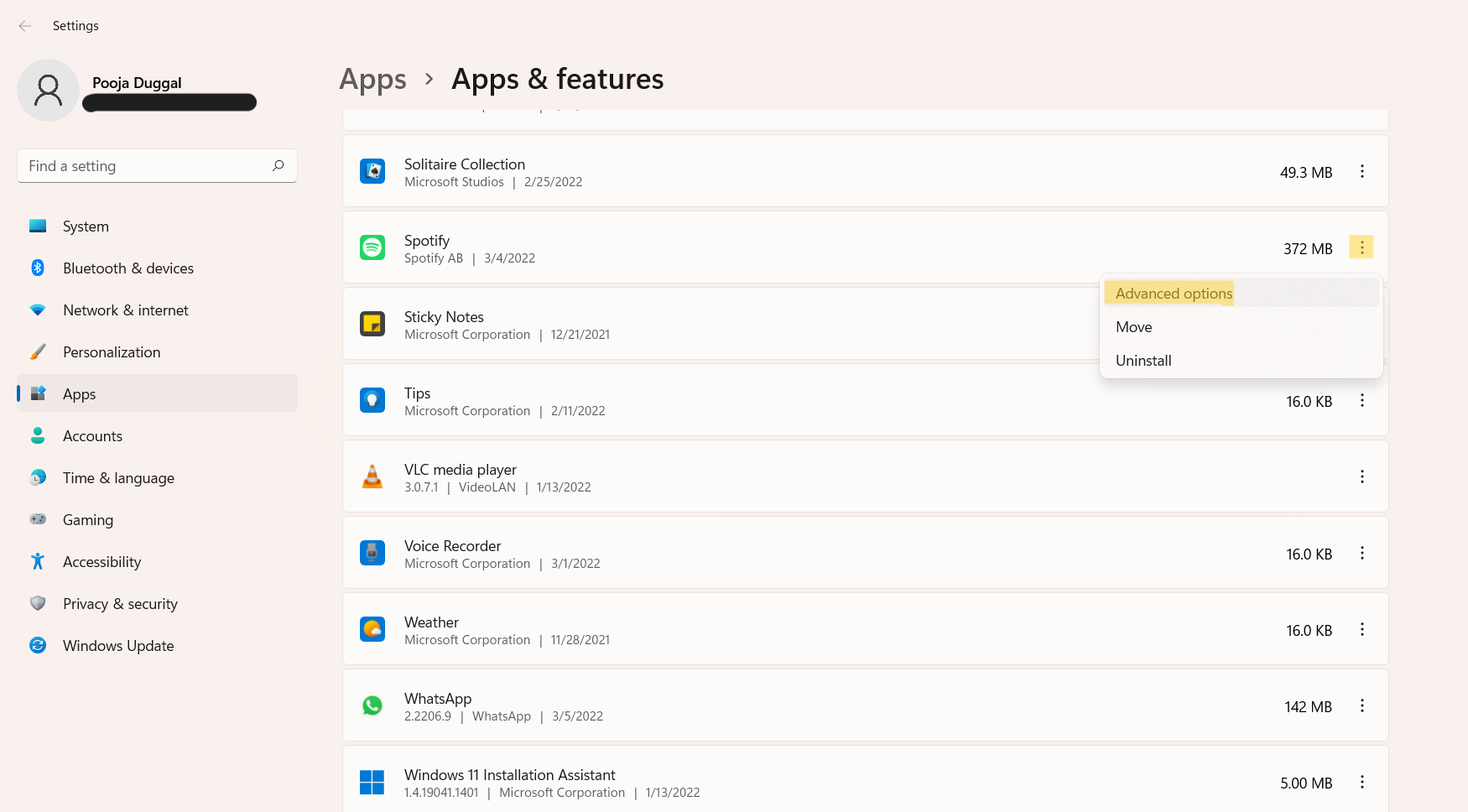Expand the WhatsApp three-dot options menu

(x=1361, y=706)
